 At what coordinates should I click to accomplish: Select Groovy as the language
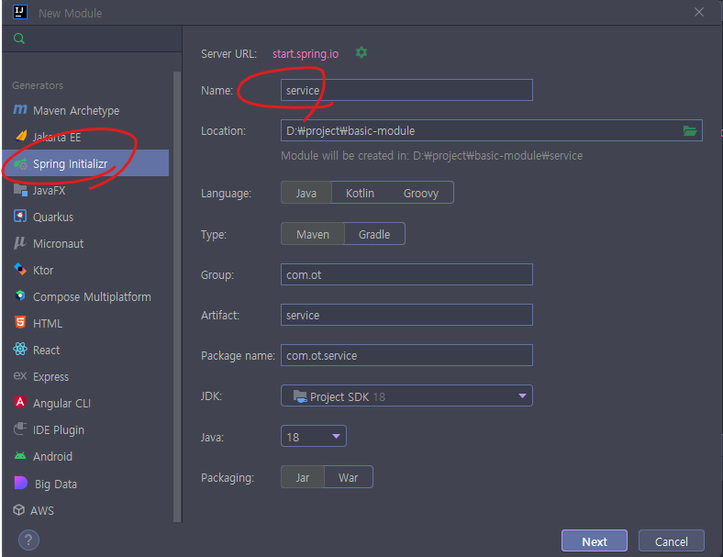tap(421, 193)
